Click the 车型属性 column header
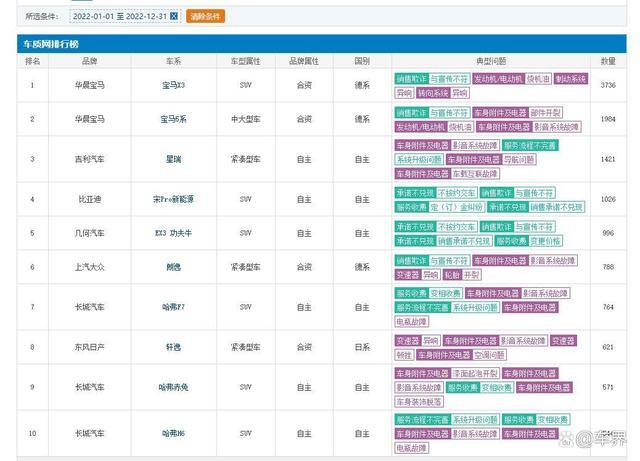 pos(245,61)
